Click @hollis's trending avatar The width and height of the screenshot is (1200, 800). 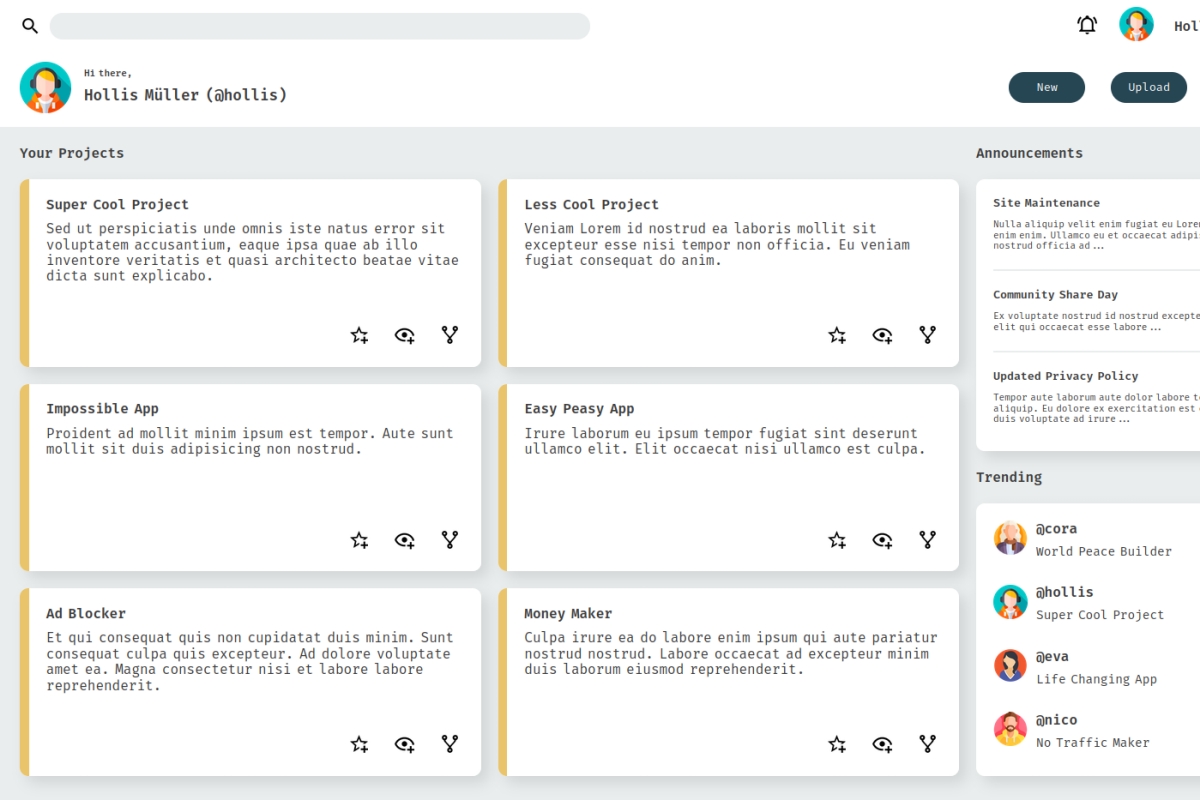click(x=1010, y=602)
